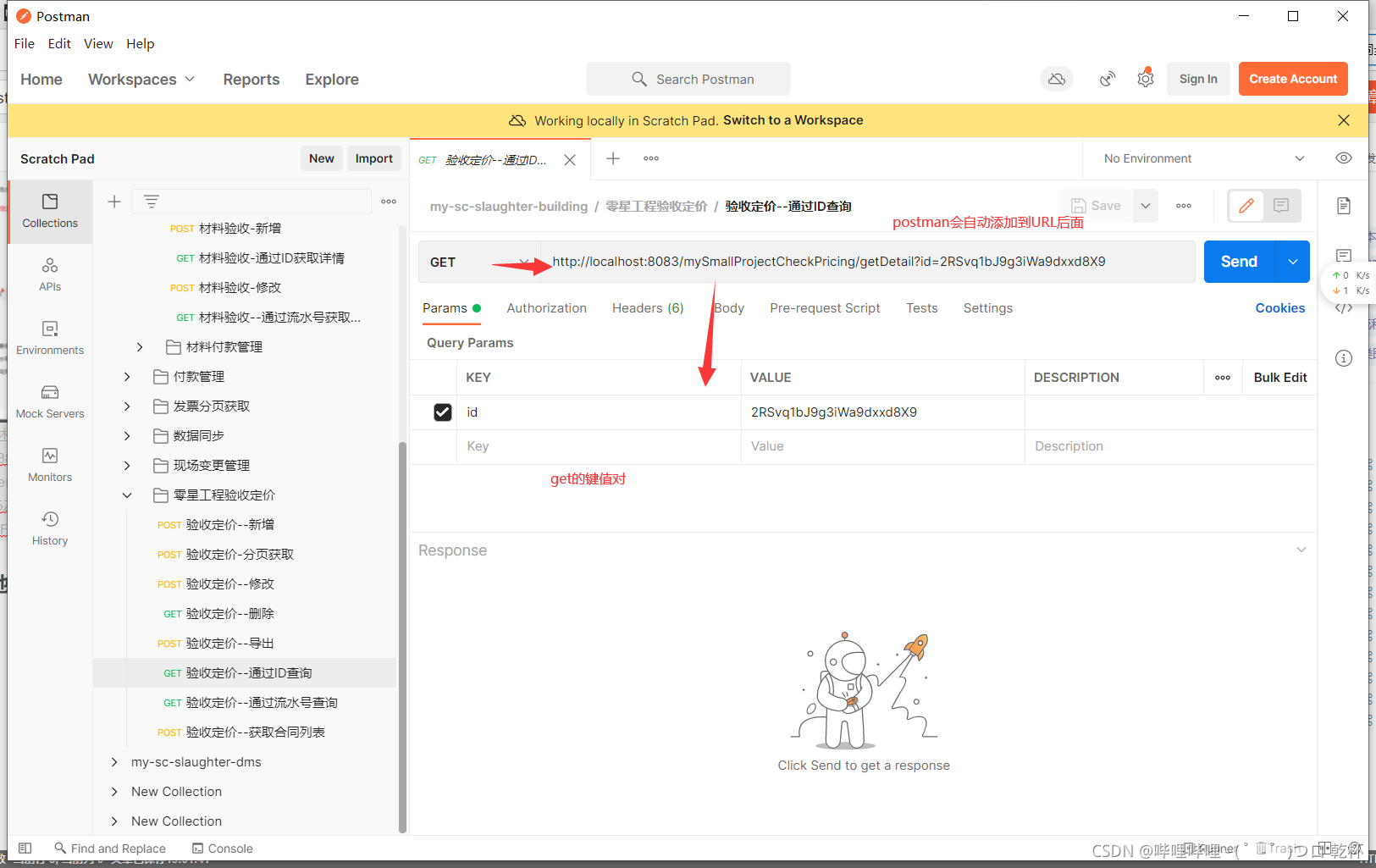Image resolution: width=1376 pixels, height=868 pixels.
Task: Close the GET request tab
Action: [570, 160]
